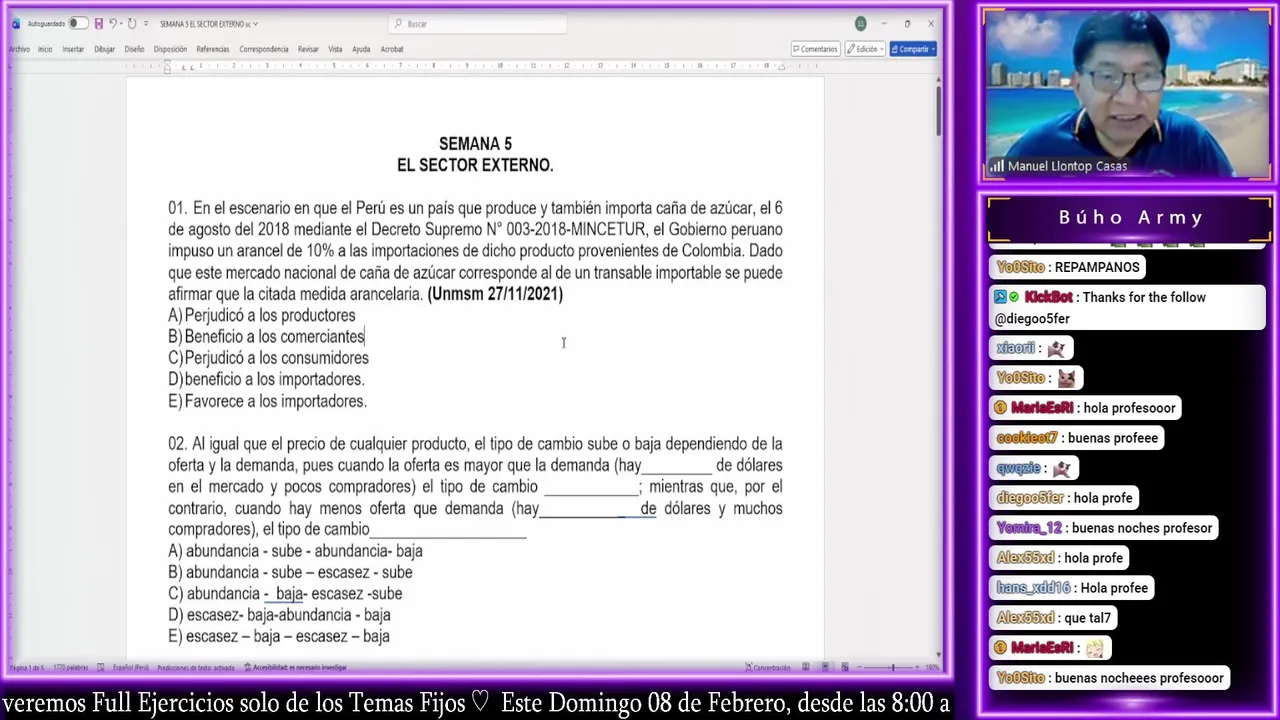Click the hans_xdd16 username in chat
This screenshot has height=720, width=1280.
click(x=1033, y=588)
